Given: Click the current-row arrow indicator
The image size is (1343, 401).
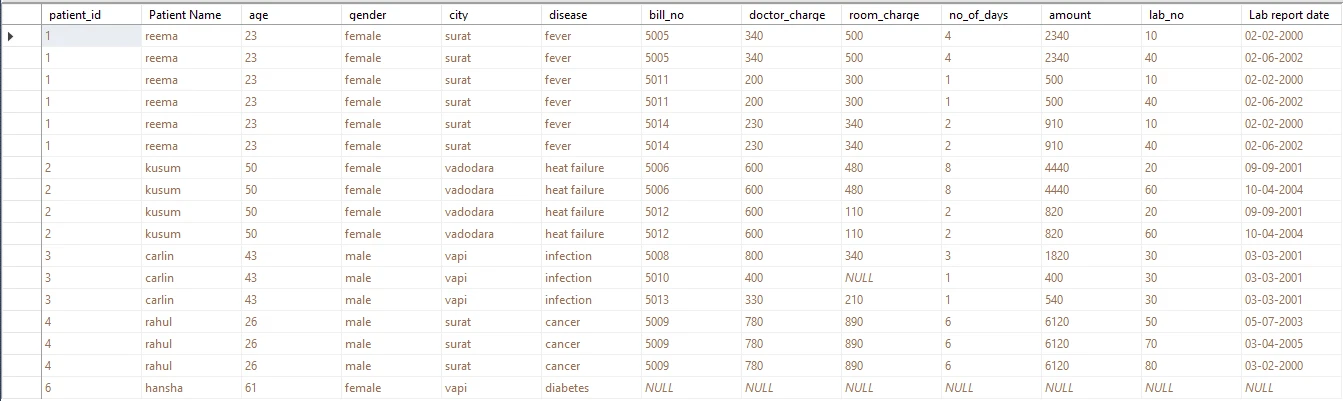Looking at the screenshot, I should pyautogui.click(x=11, y=36).
